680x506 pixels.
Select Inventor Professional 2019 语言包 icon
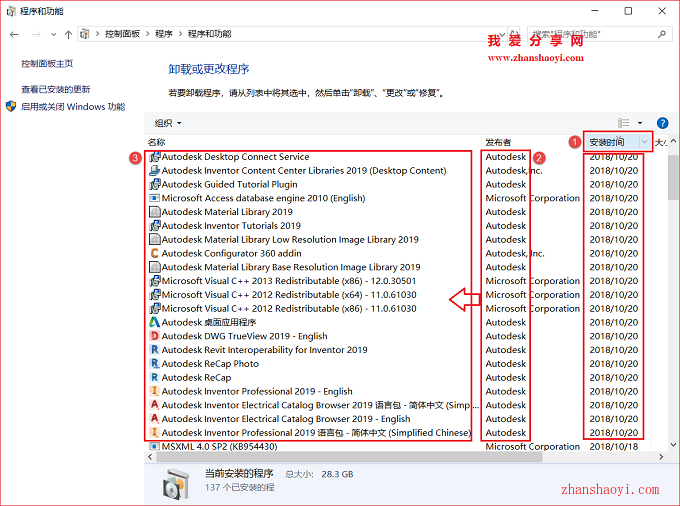154,433
